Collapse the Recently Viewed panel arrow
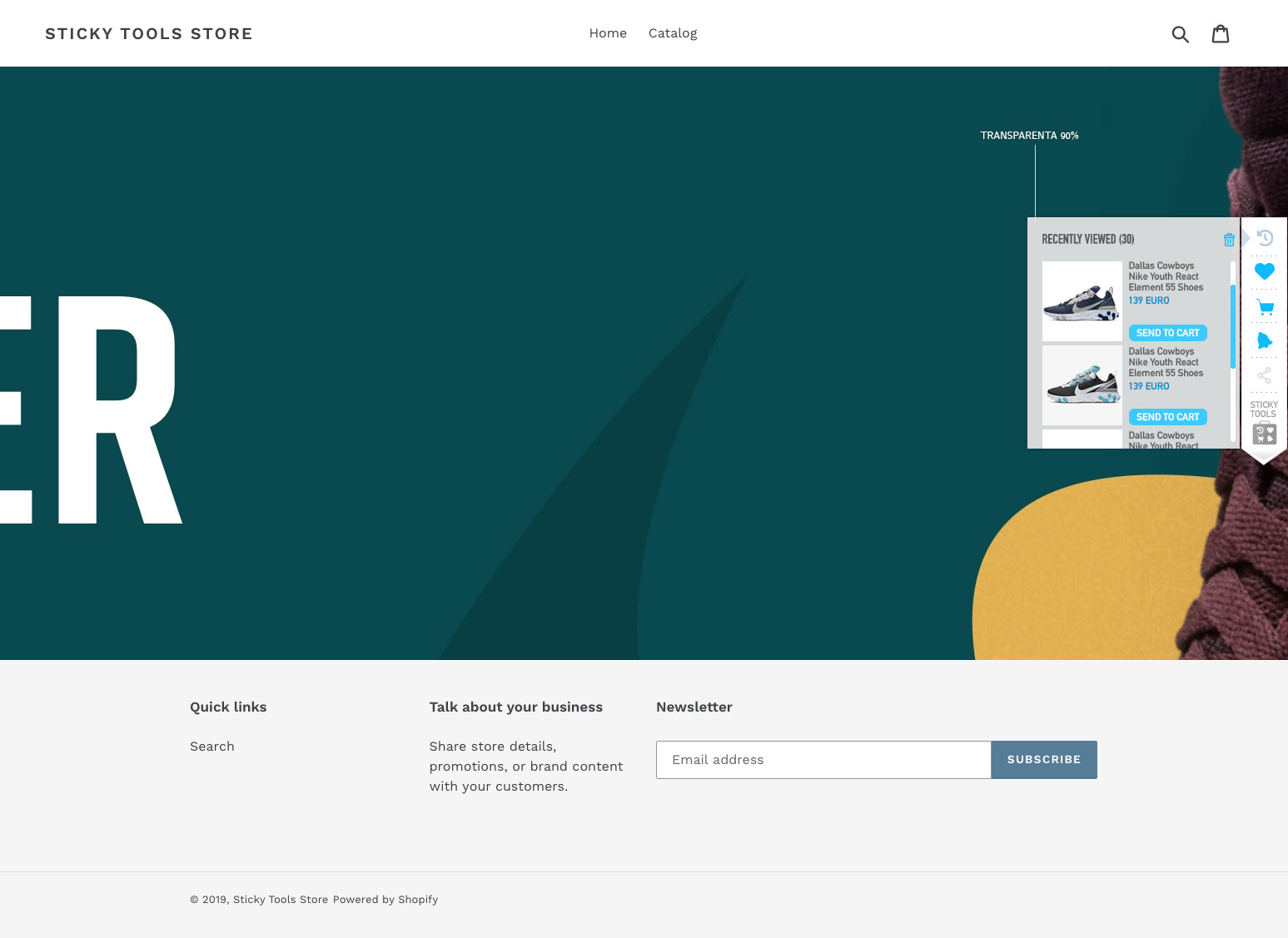Screen dimensions: 1288x938 pyautogui.click(x=1246, y=238)
